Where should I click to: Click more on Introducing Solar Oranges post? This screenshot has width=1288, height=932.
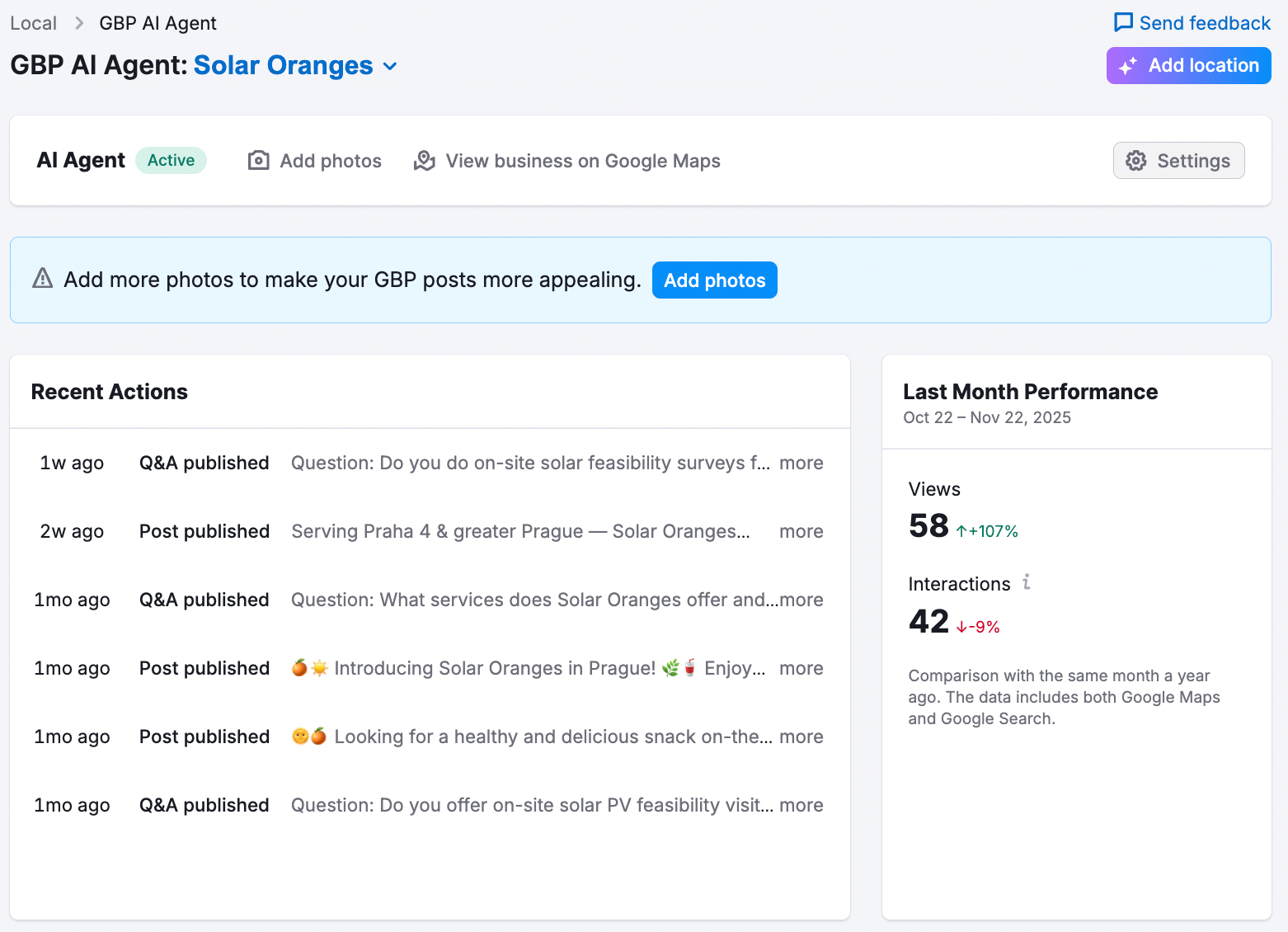click(801, 668)
